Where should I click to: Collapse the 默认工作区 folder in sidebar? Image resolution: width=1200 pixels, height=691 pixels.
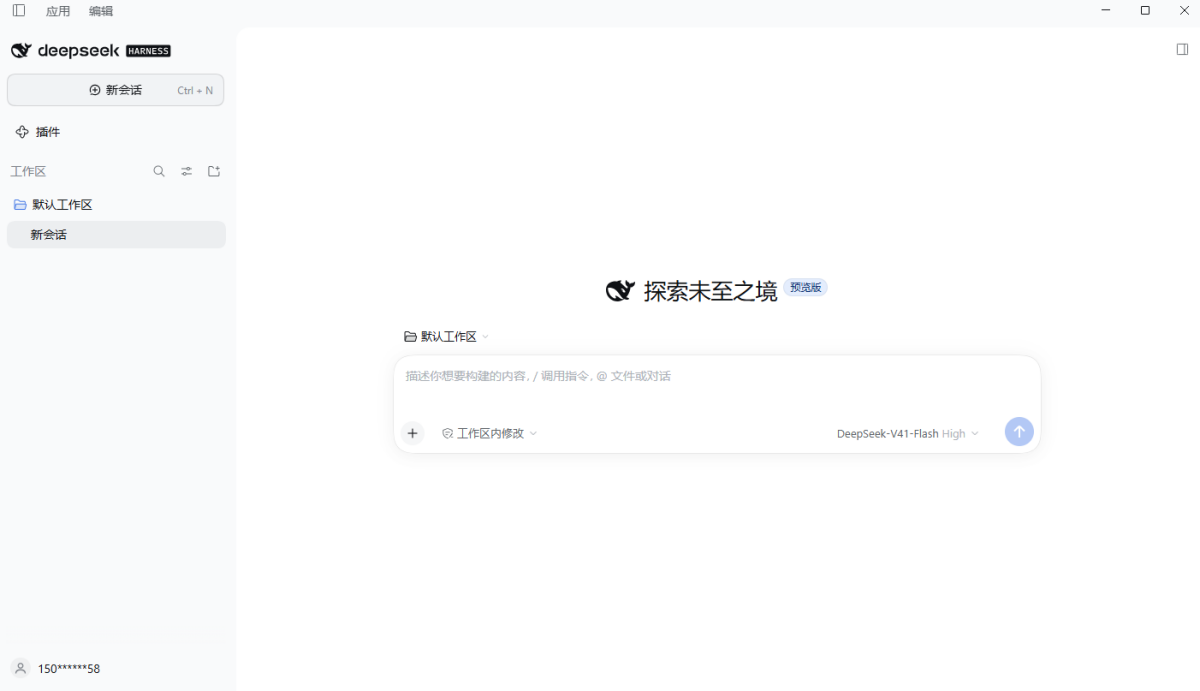(53, 204)
